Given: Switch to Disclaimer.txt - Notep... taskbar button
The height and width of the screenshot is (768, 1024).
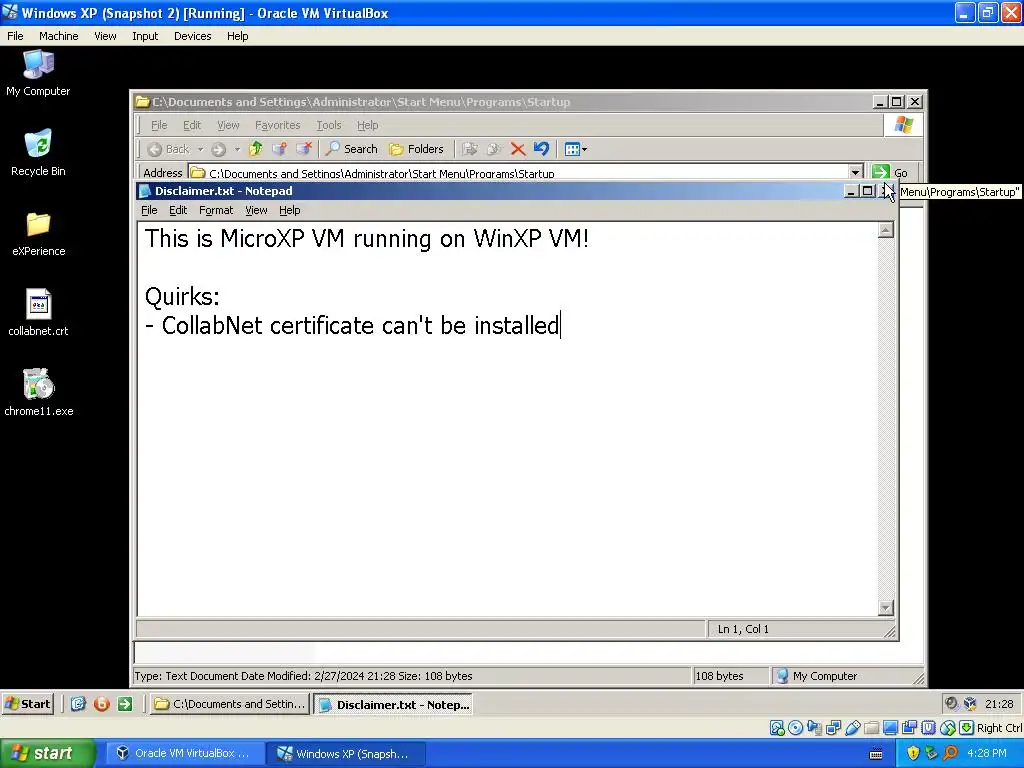Looking at the screenshot, I should pos(393,704).
